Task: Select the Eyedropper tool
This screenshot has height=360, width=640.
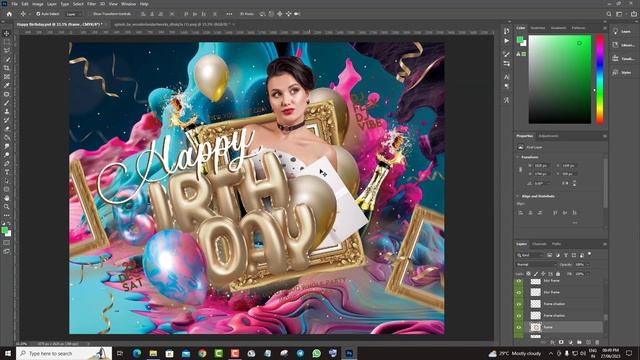Action: tap(7, 85)
